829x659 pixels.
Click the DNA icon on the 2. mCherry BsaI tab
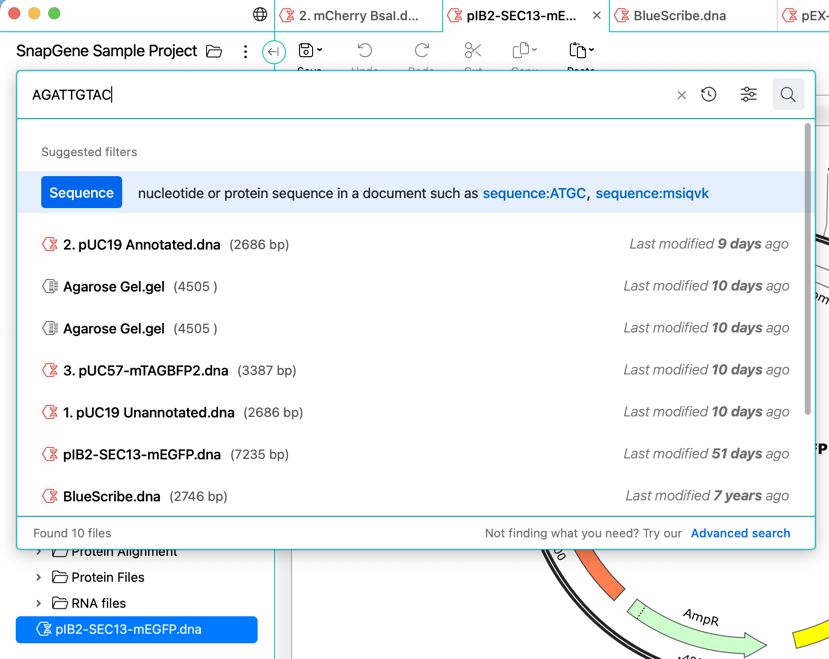pyautogui.click(x=287, y=15)
